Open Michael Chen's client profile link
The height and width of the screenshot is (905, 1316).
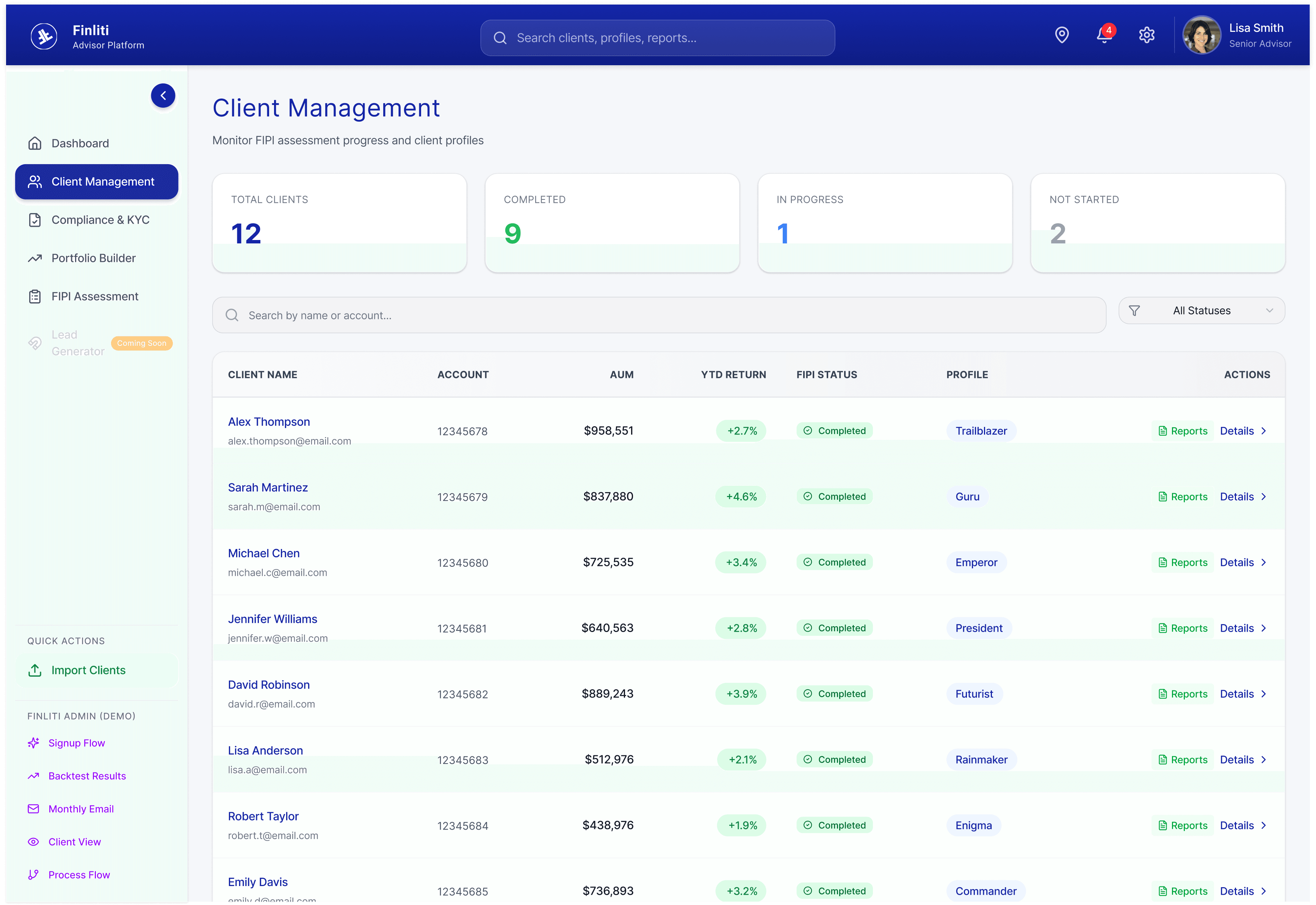pos(263,553)
